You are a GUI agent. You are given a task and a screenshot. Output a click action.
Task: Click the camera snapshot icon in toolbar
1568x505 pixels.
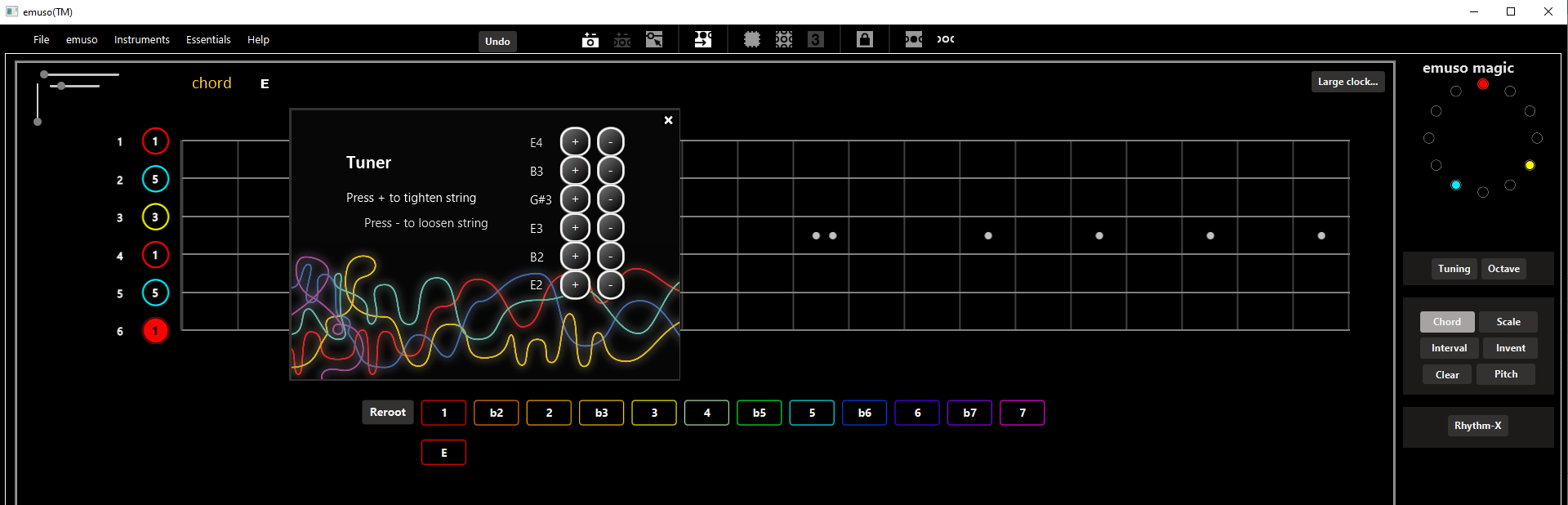[x=590, y=40]
